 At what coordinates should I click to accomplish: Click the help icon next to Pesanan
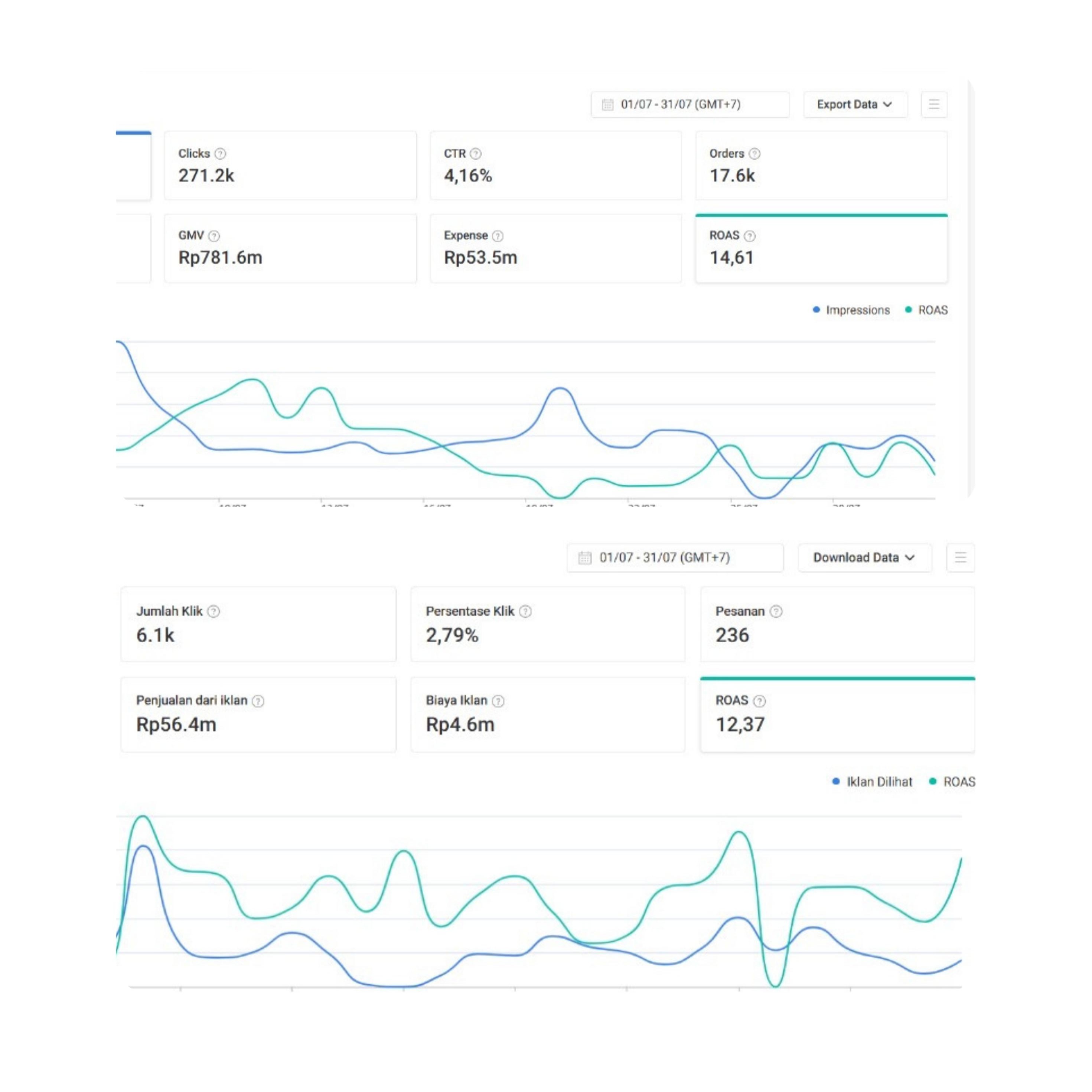point(777,612)
